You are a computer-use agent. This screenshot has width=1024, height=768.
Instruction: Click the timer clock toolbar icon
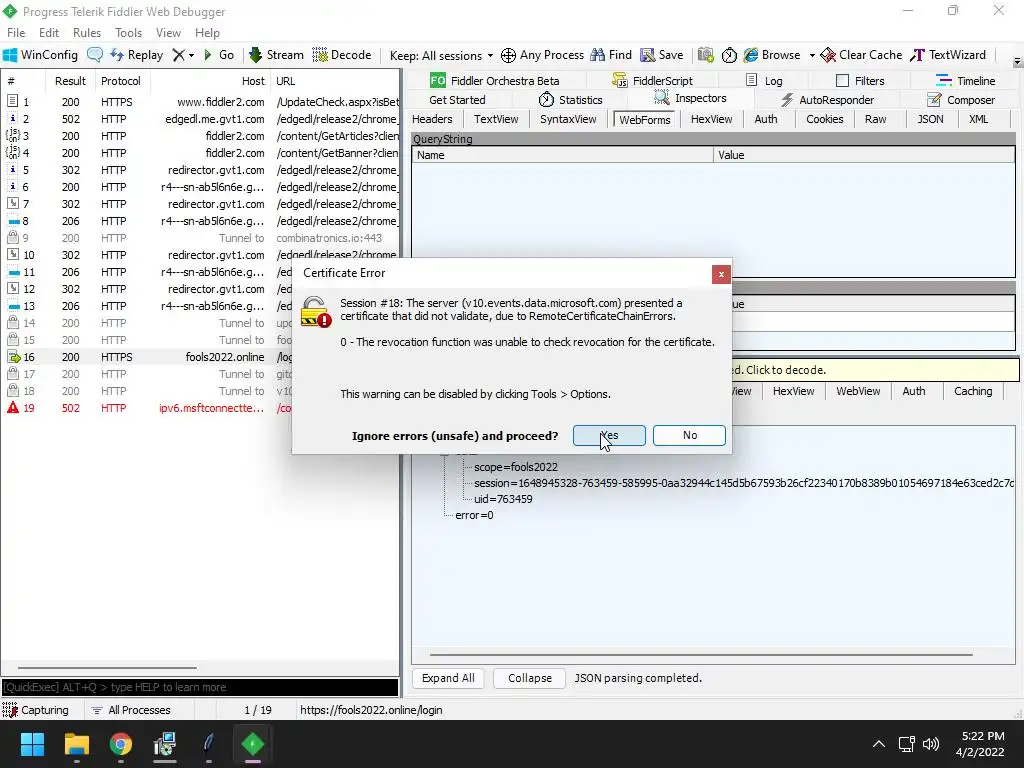point(729,55)
